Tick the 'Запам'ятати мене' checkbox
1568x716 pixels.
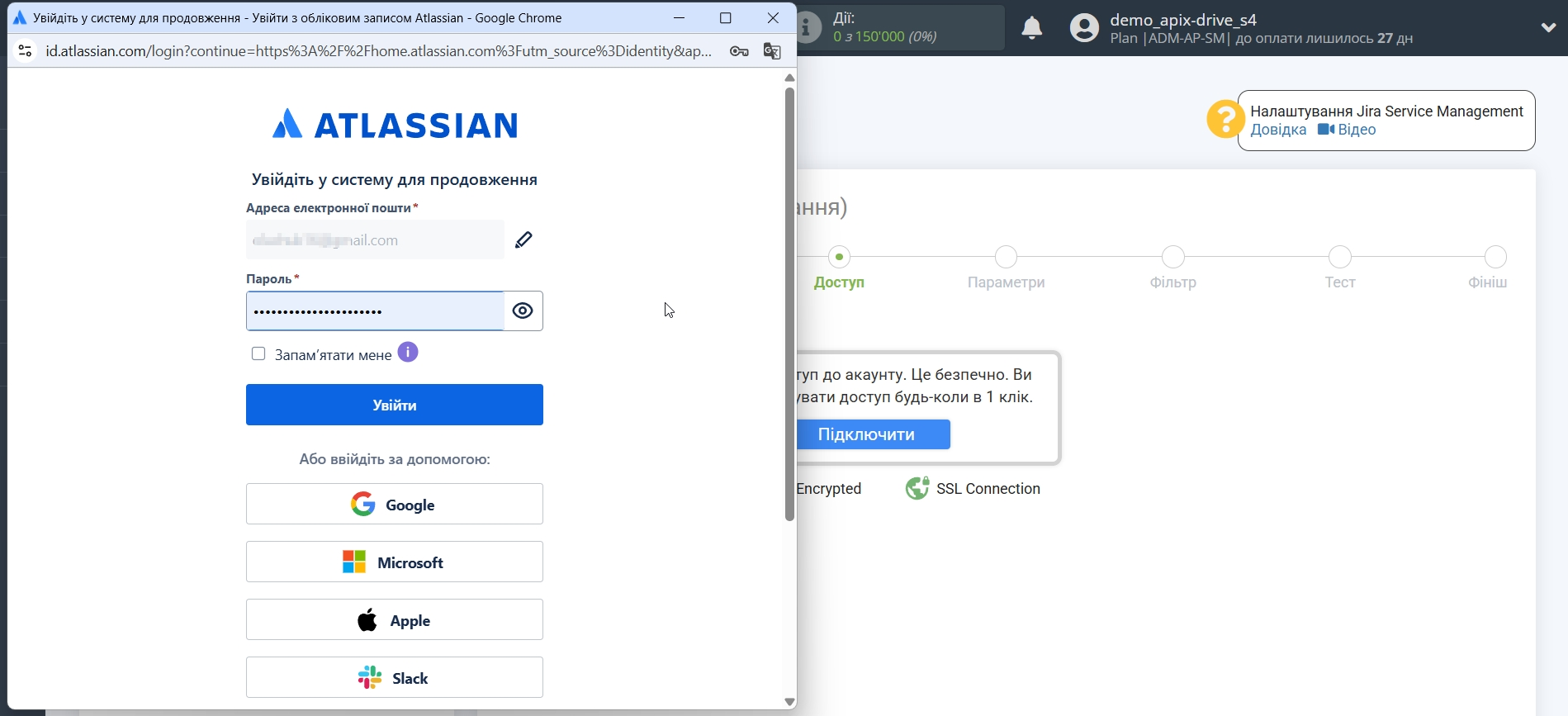click(258, 353)
